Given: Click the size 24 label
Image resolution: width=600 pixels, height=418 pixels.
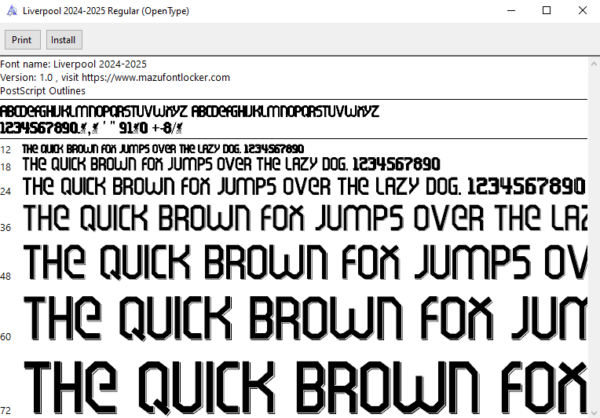Looking at the screenshot, I should [6, 191].
